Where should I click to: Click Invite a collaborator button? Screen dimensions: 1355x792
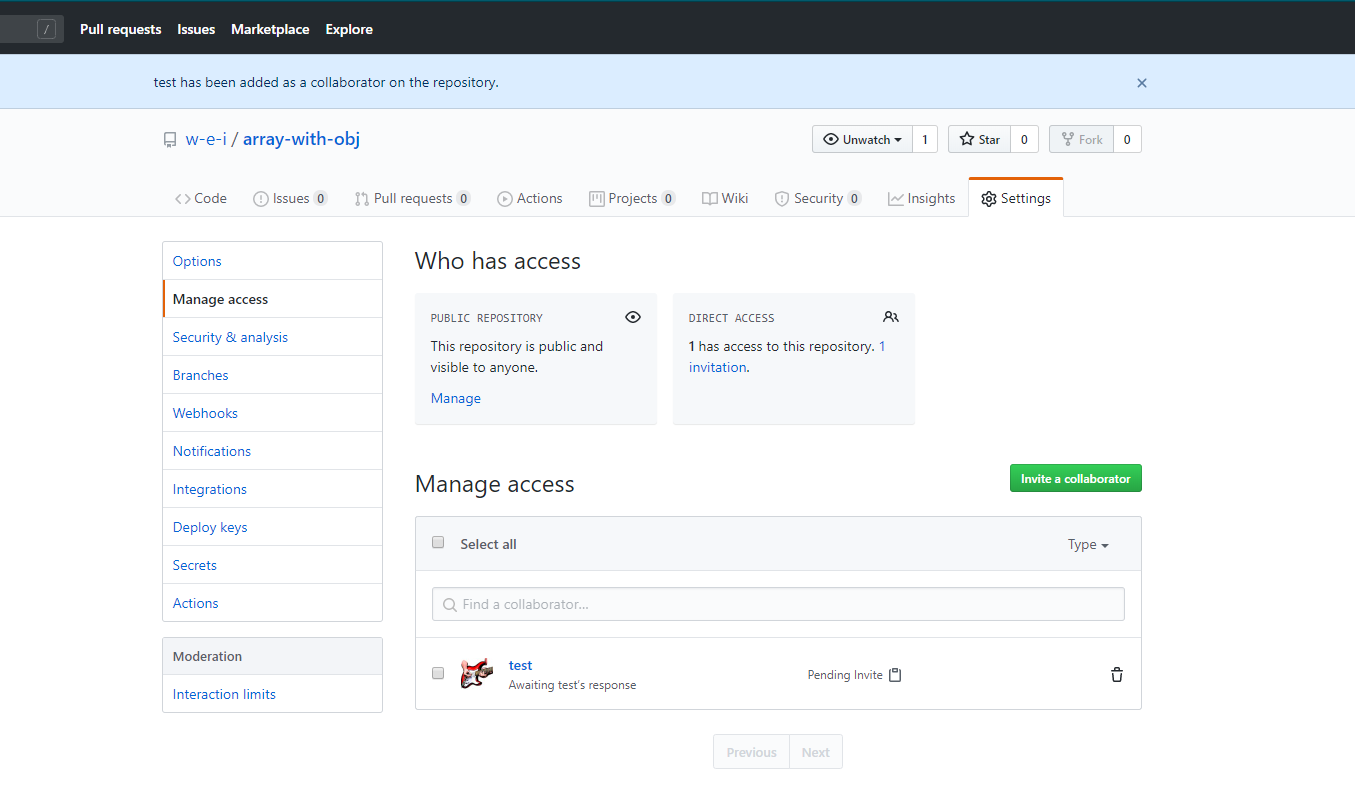1075,478
